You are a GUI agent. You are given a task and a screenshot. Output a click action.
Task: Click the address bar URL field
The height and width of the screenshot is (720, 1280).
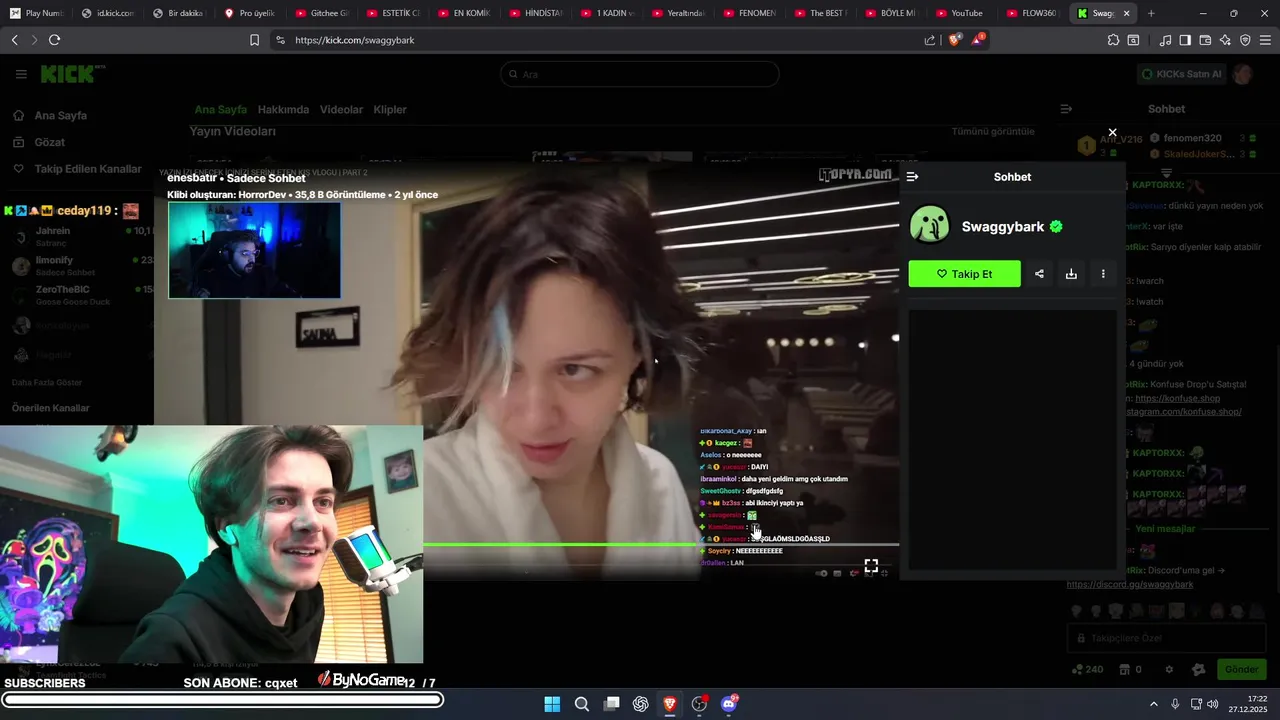[x=600, y=40]
